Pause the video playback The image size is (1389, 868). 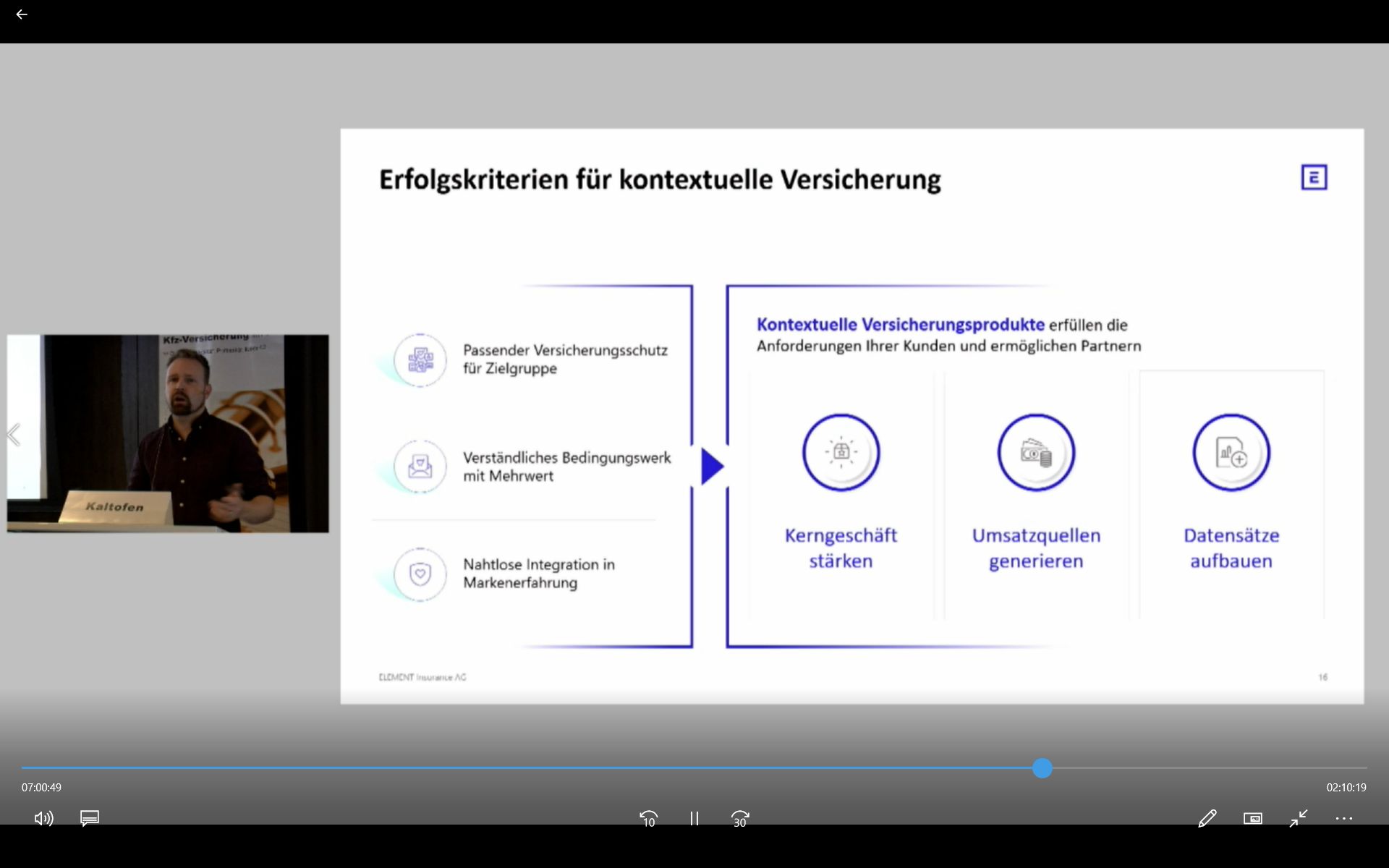(x=694, y=818)
